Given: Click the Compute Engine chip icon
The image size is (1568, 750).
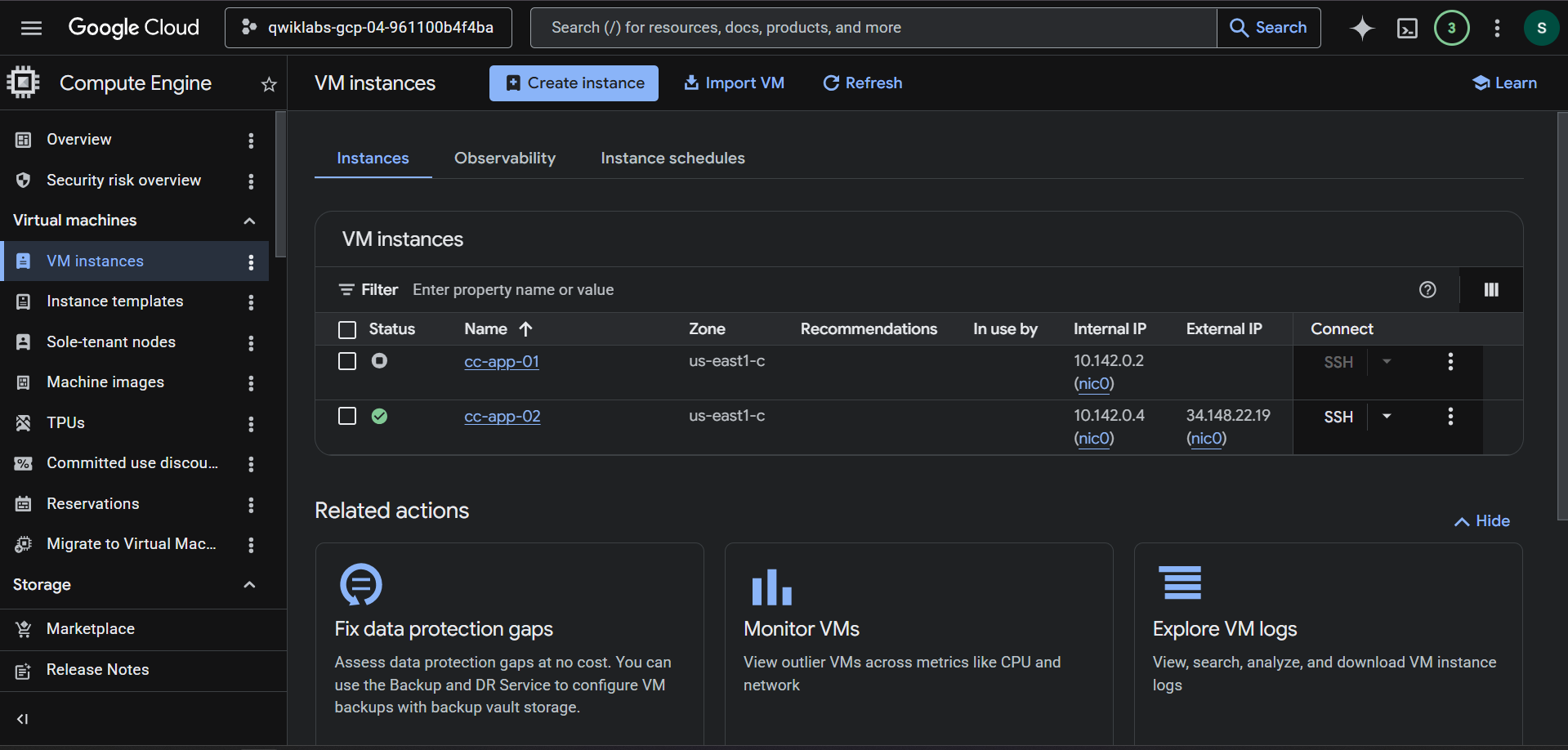Looking at the screenshot, I should pyautogui.click(x=23, y=83).
